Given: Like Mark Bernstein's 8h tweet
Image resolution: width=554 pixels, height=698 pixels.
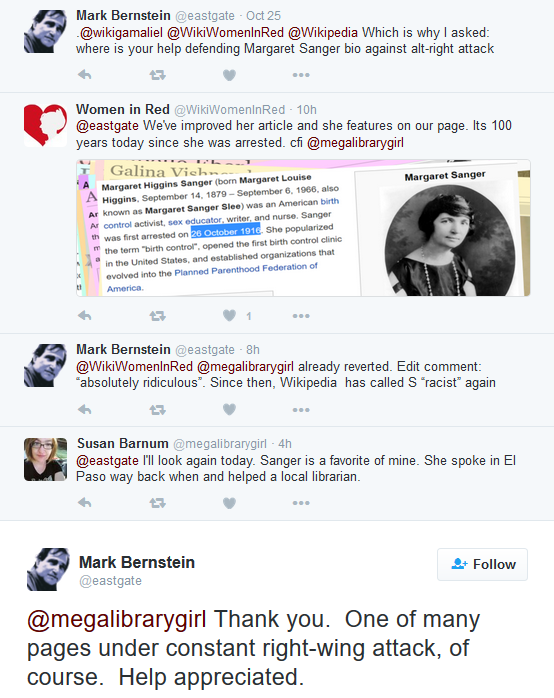Looking at the screenshot, I should [x=229, y=409].
